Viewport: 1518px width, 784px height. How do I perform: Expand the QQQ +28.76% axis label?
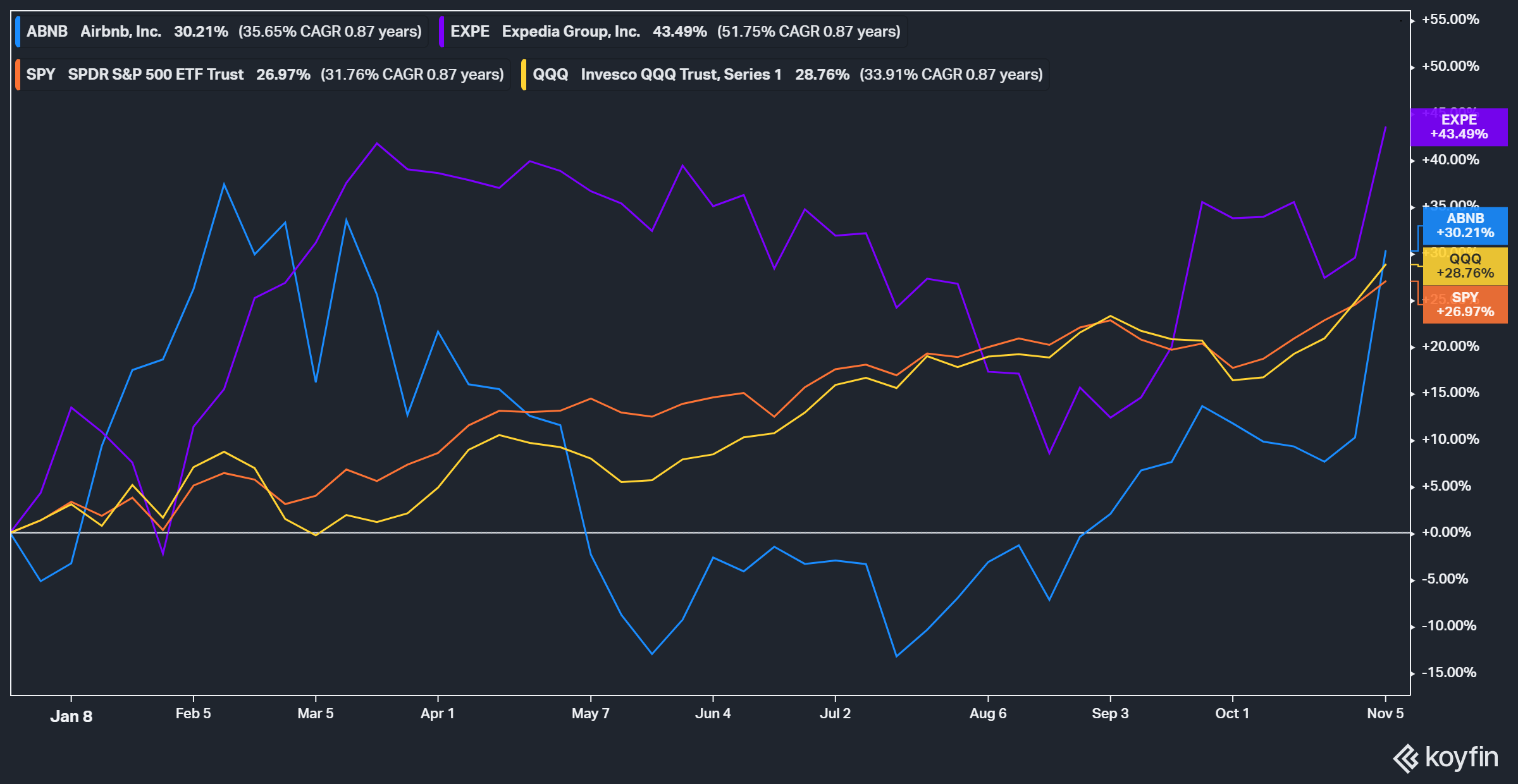point(1466,266)
